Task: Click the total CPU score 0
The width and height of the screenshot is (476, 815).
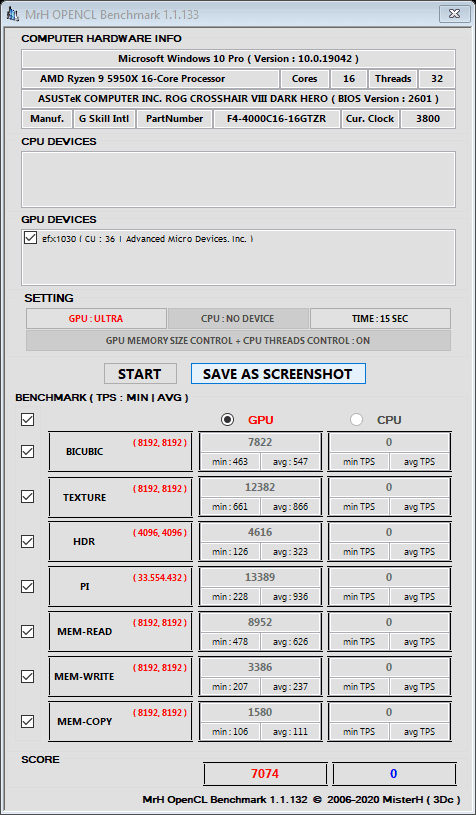Action: [394, 773]
